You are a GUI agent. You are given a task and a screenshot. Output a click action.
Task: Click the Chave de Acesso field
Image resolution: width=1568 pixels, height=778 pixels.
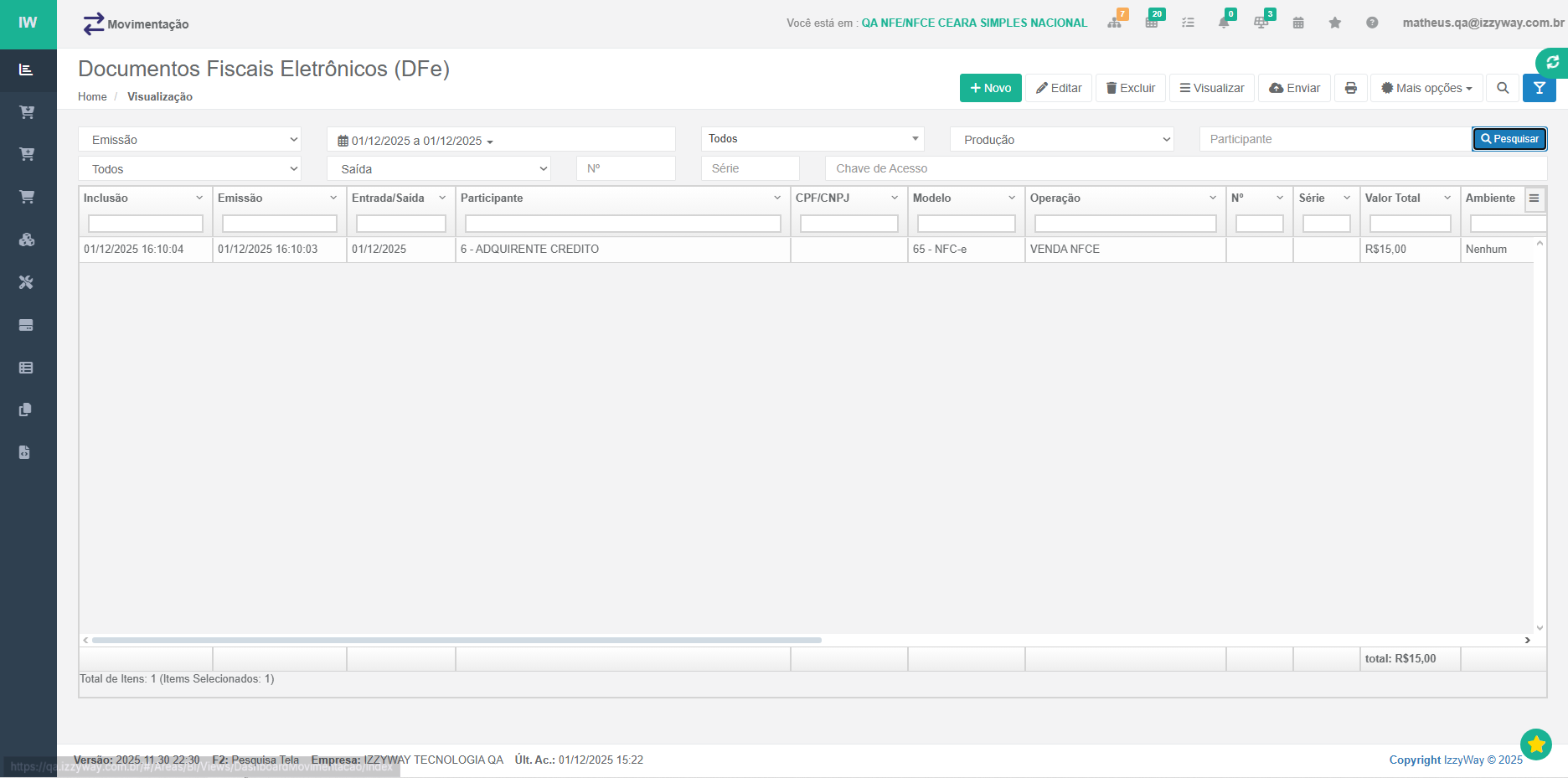click(1184, 169)
